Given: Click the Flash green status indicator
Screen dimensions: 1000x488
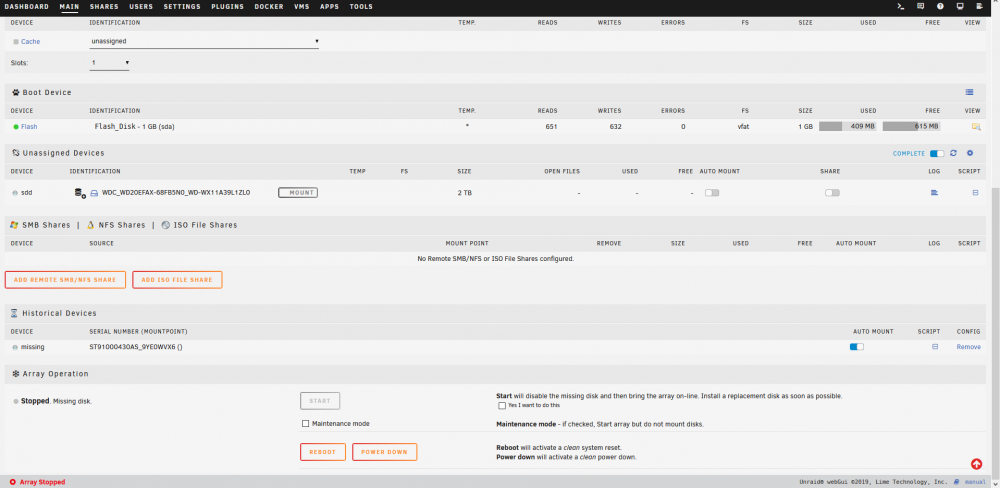Looking at the screenshot, I should click(x=16, y=127).
